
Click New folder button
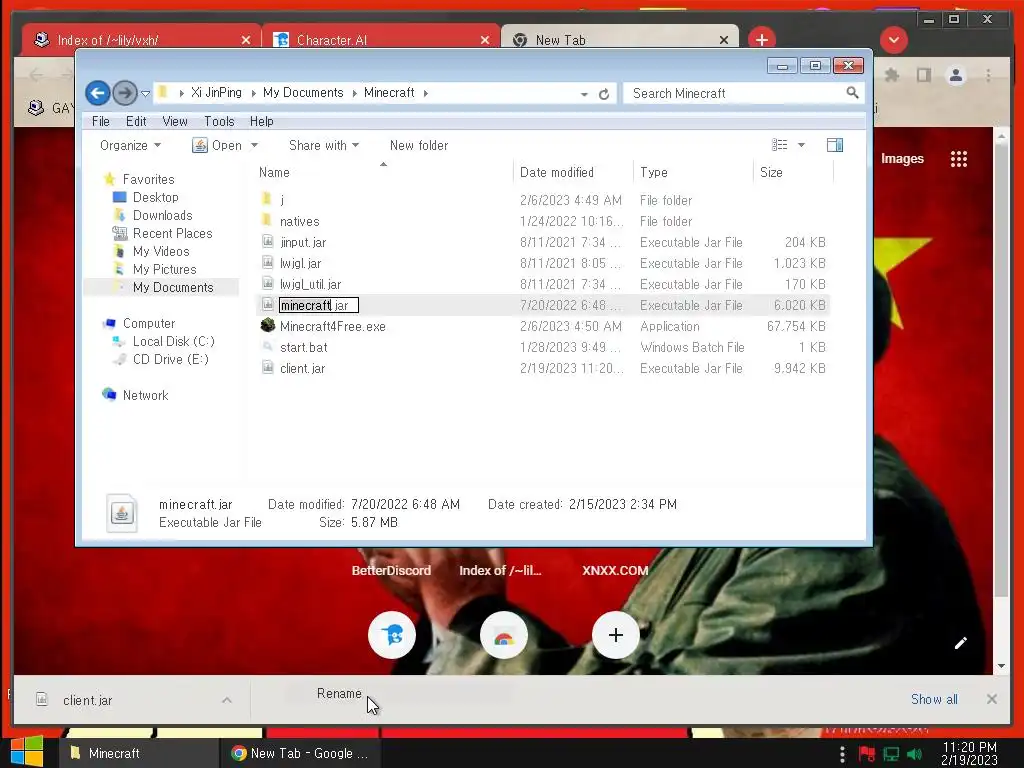[x=419, y=146]
